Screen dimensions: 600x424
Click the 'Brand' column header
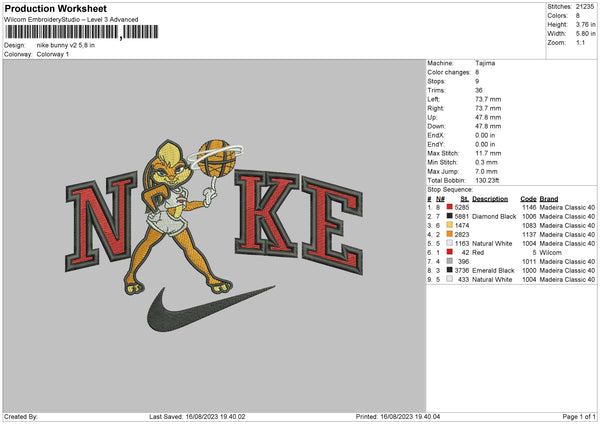click(549, 199)
